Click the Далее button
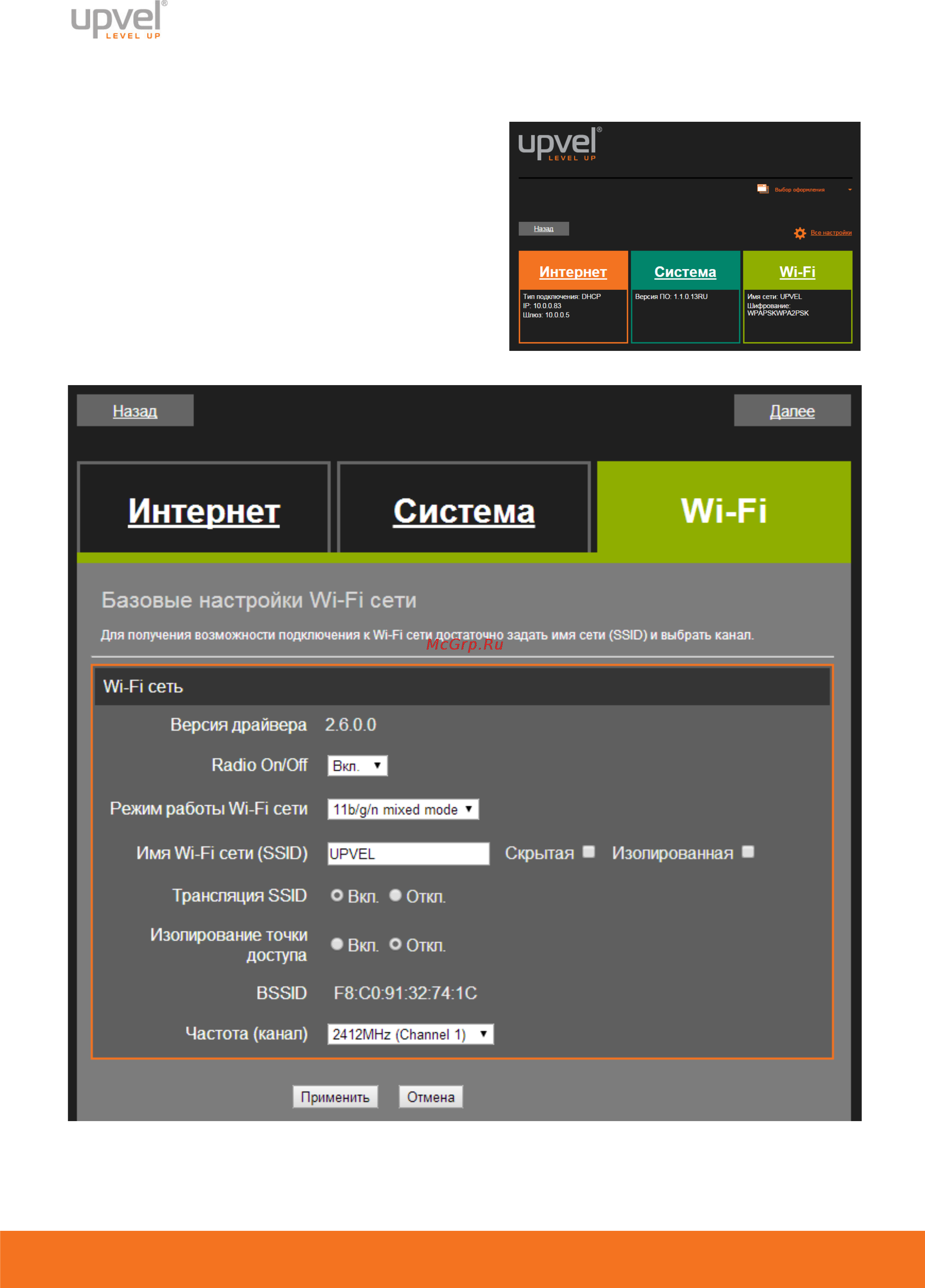This screenshot has width=925, height=1288. pyautogui.click(x=792, y=410)
